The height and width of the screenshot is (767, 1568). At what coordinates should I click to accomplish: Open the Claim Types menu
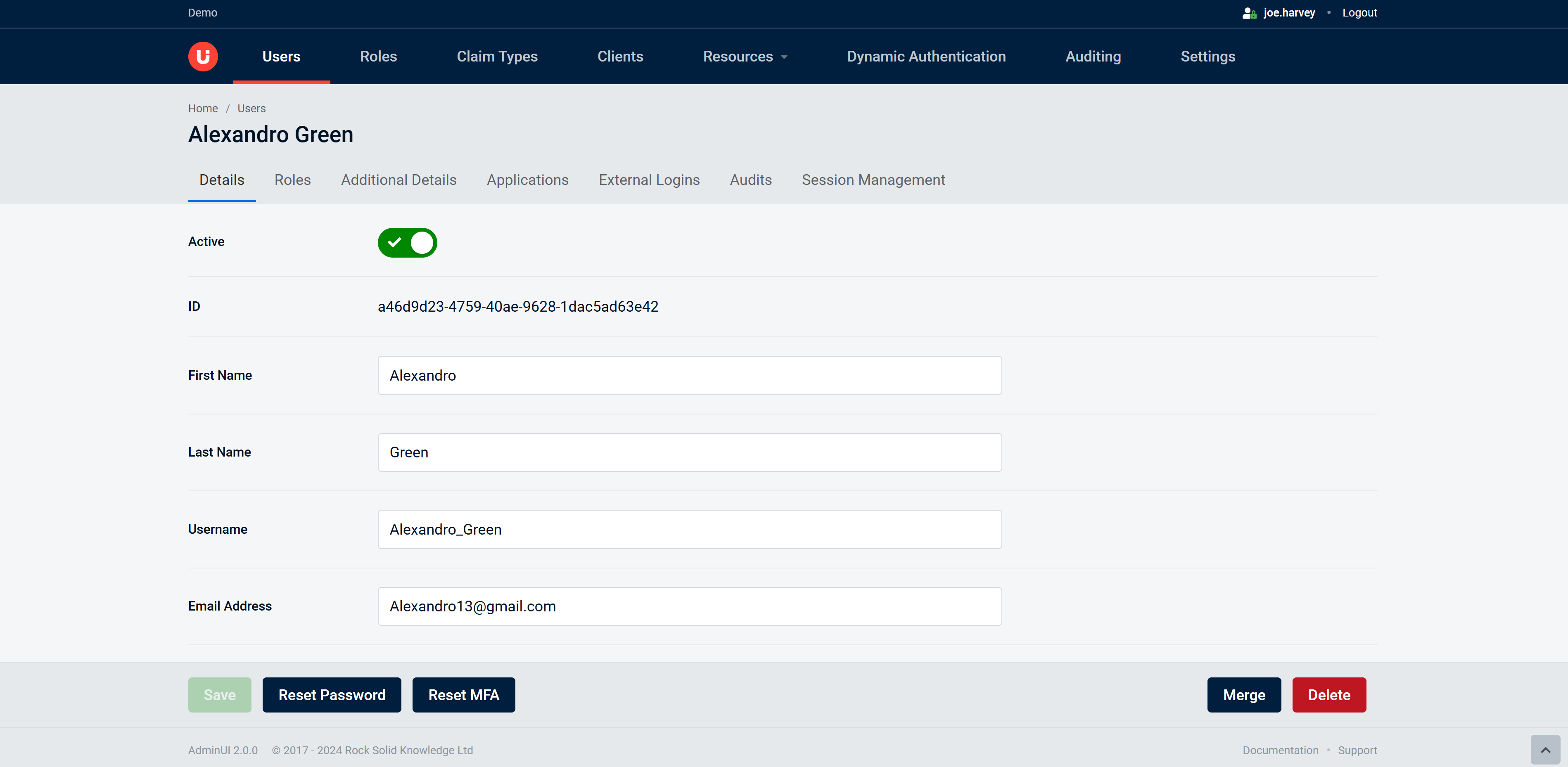[x=497, y=57]
